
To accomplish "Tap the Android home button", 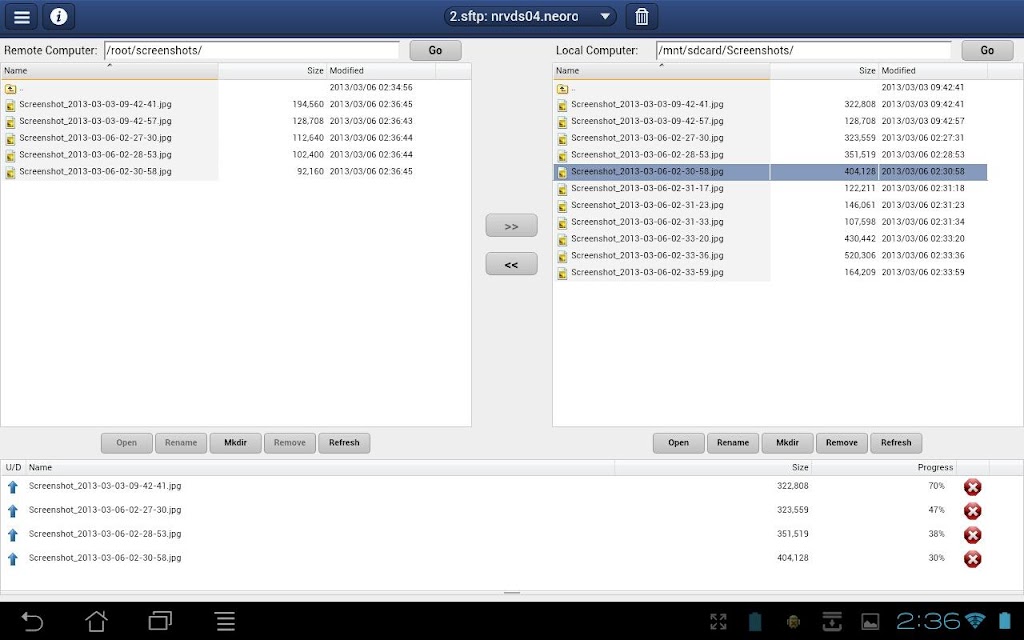I will pyautogui.click(x=96, y=621).
